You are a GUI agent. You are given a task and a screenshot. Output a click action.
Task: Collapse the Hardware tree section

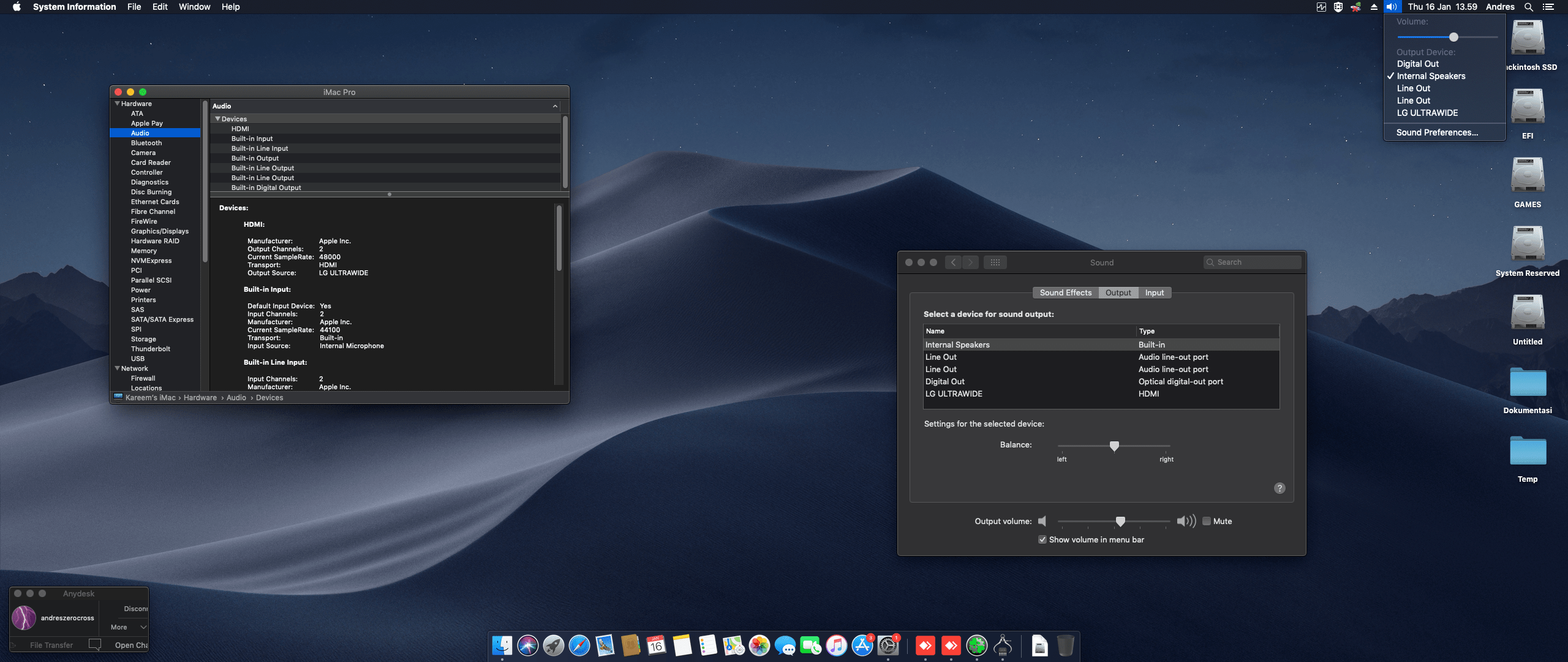pyautogui.click(x=117, y=104)
